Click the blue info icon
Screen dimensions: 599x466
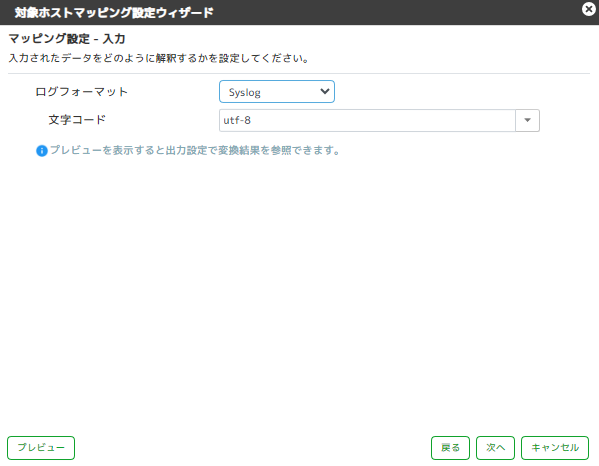42,151
